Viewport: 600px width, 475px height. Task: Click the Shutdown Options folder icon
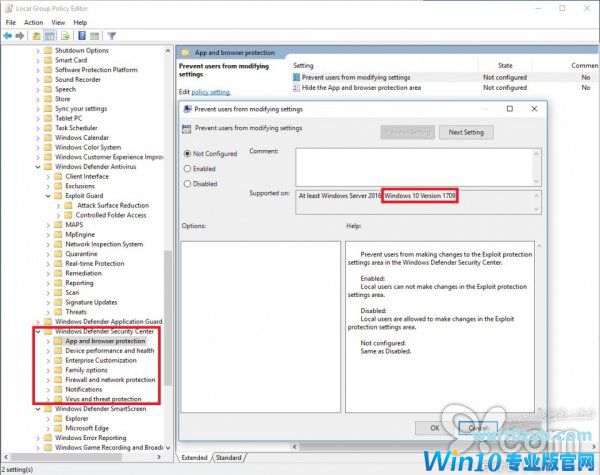(48, 51)
